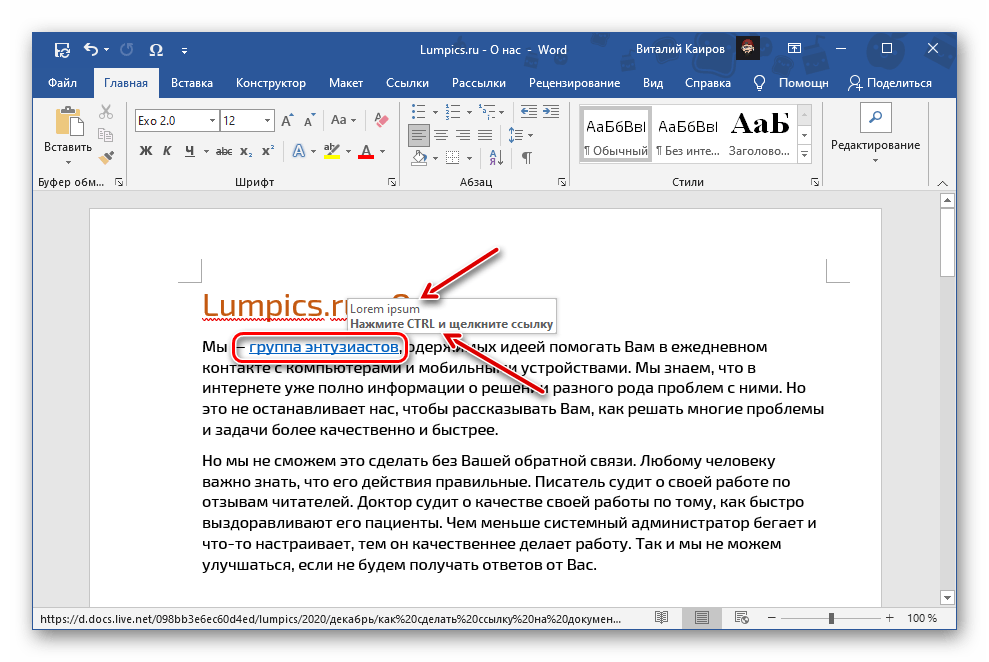Screen dimensions: 989x662
Task: Open the Вставка ribbon tab
Action: (x=191, y=83)
